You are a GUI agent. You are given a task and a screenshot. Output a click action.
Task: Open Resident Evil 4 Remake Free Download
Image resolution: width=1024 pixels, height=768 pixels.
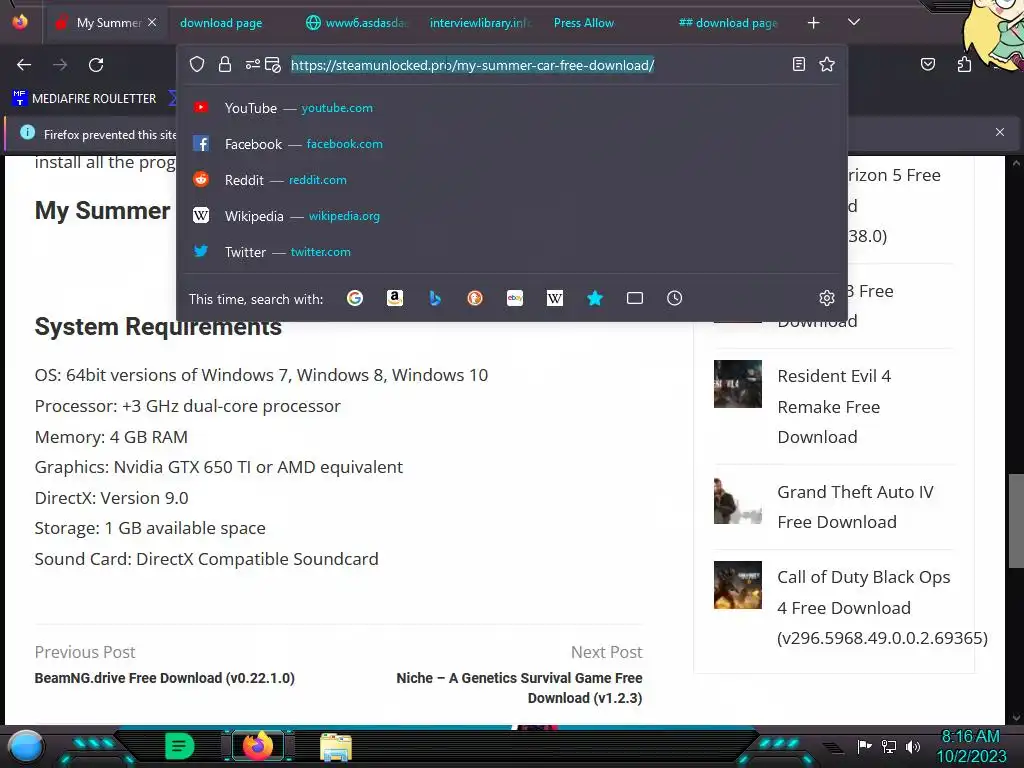click(x=835, y=406)
